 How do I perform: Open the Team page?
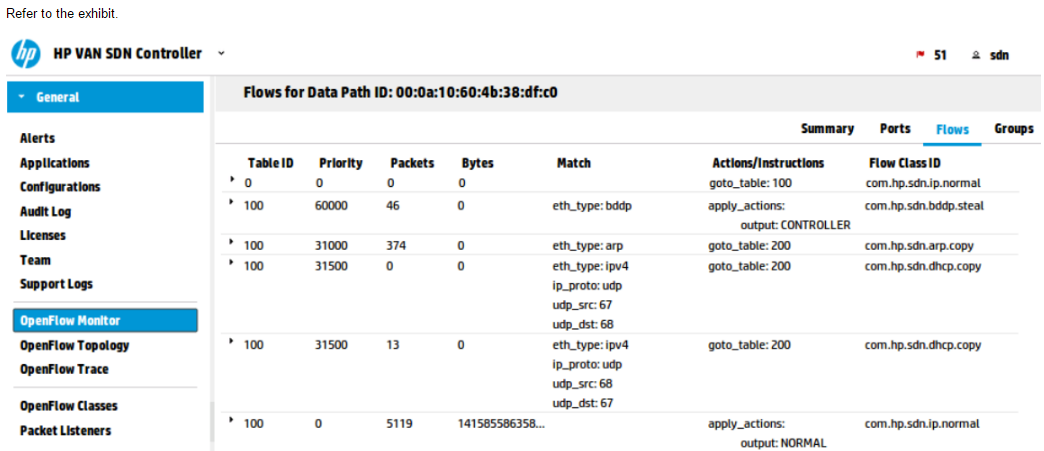click(x=35, y=260)
